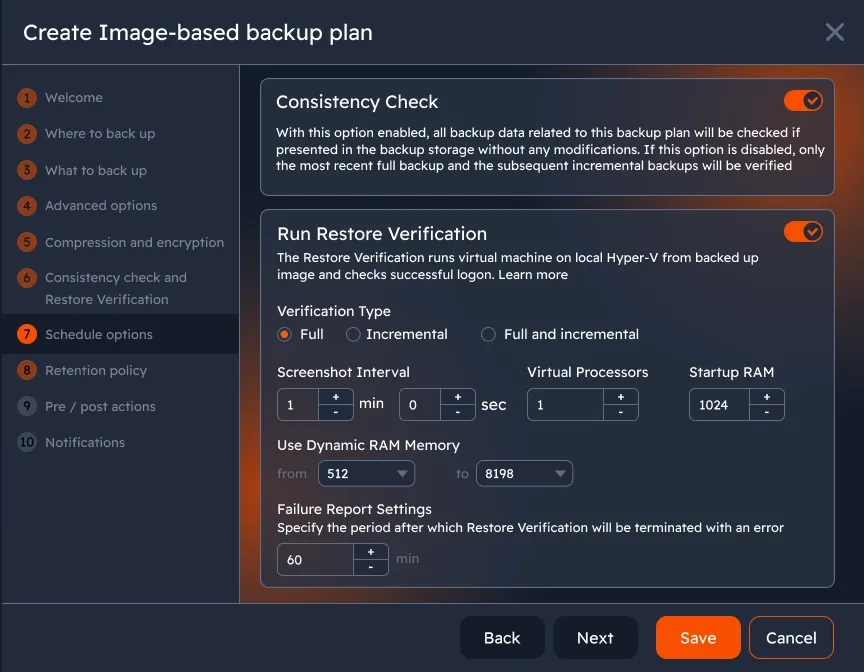Open Compression and encryption step
864x672 pixels.
pos(134,242)
